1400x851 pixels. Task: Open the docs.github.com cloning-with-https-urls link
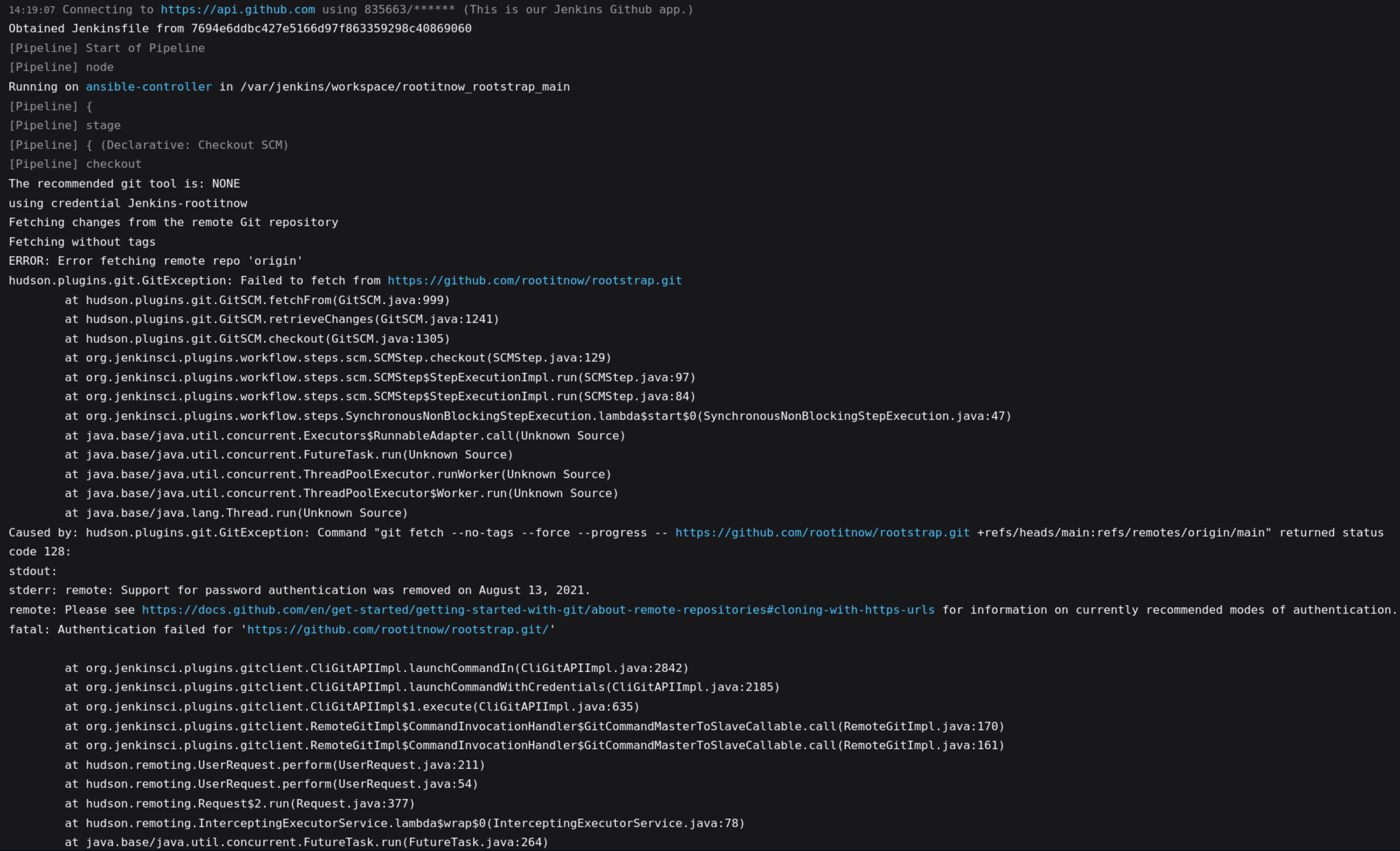click(538, 610)
